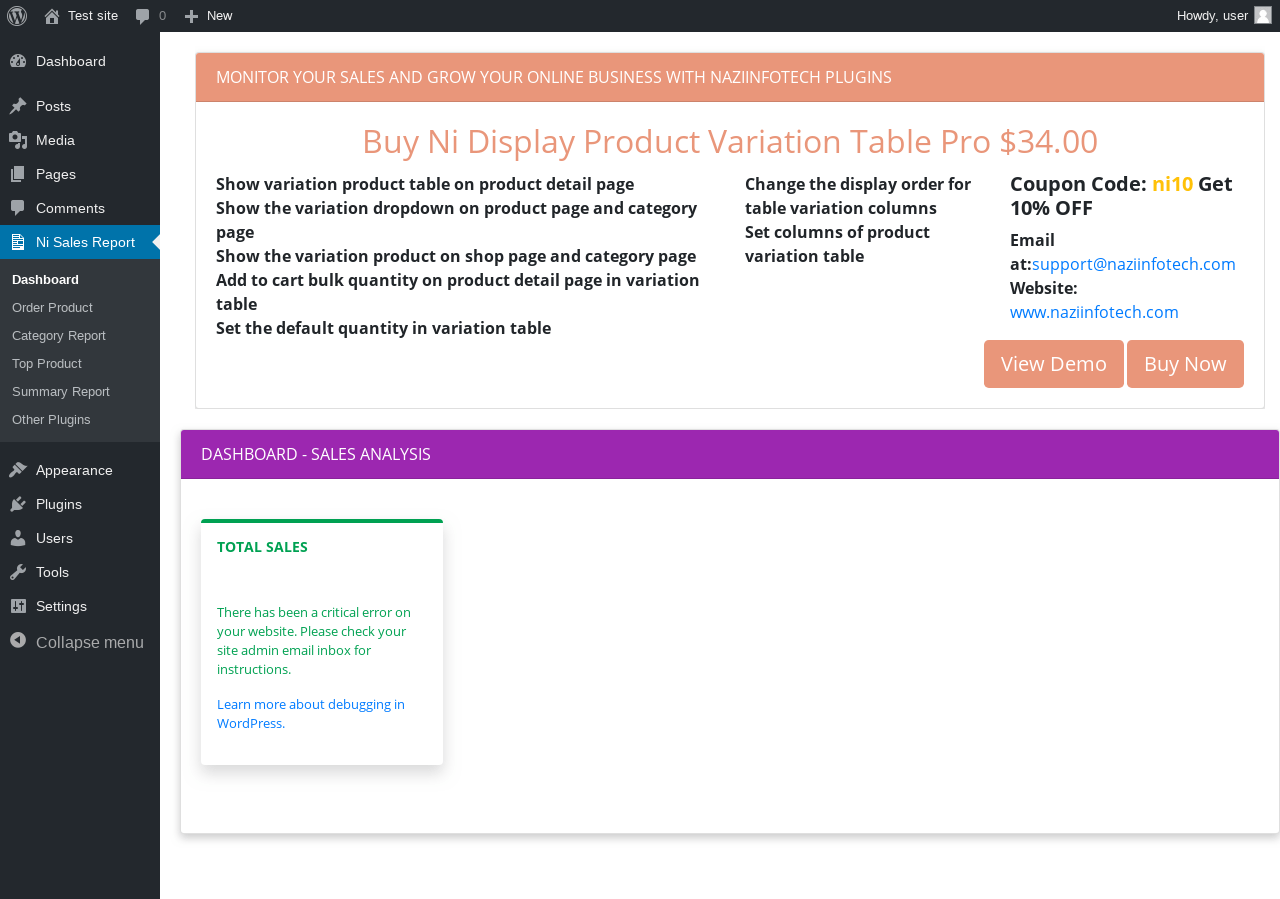Screen dimensions: 1280x899
Task: Go to Posts in the sidebar
Action: tap(80, 106)
